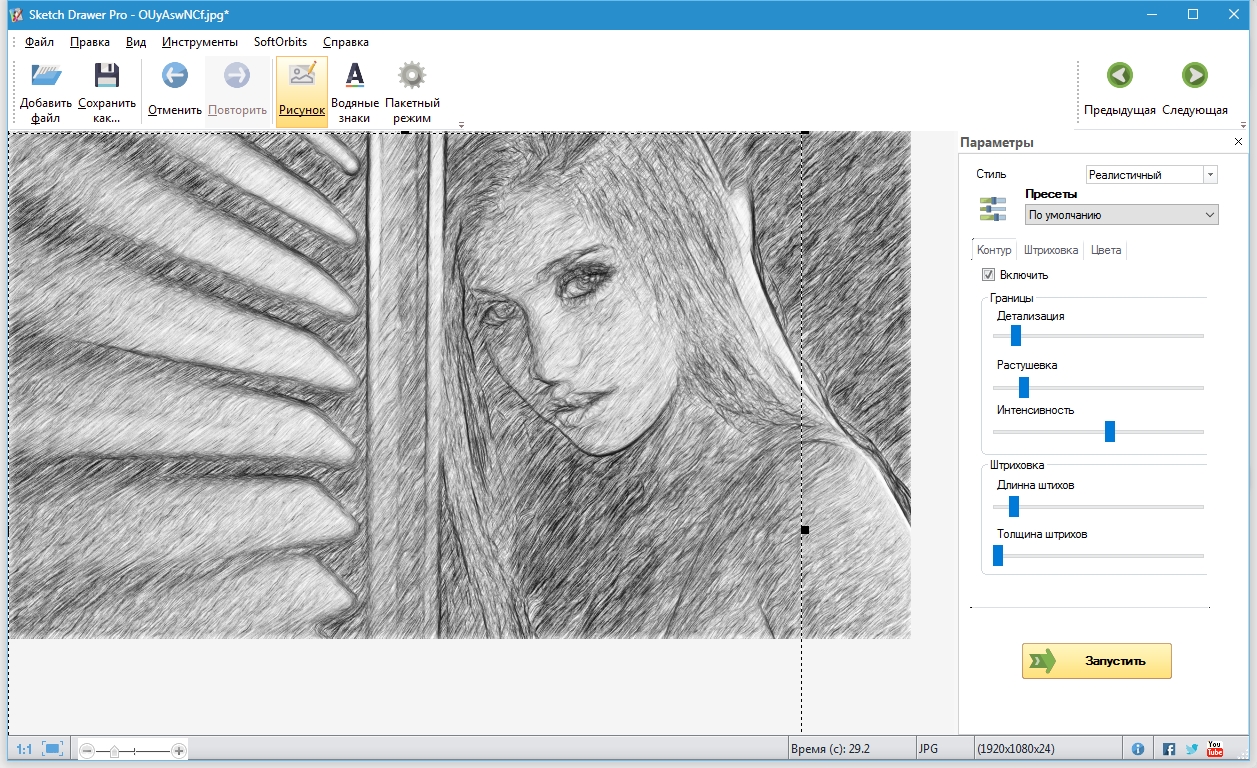Screen dimensions: 1257x768
Task: Open Batch mode (Пакетный режим) gear icon
Action: pos(412,76)
